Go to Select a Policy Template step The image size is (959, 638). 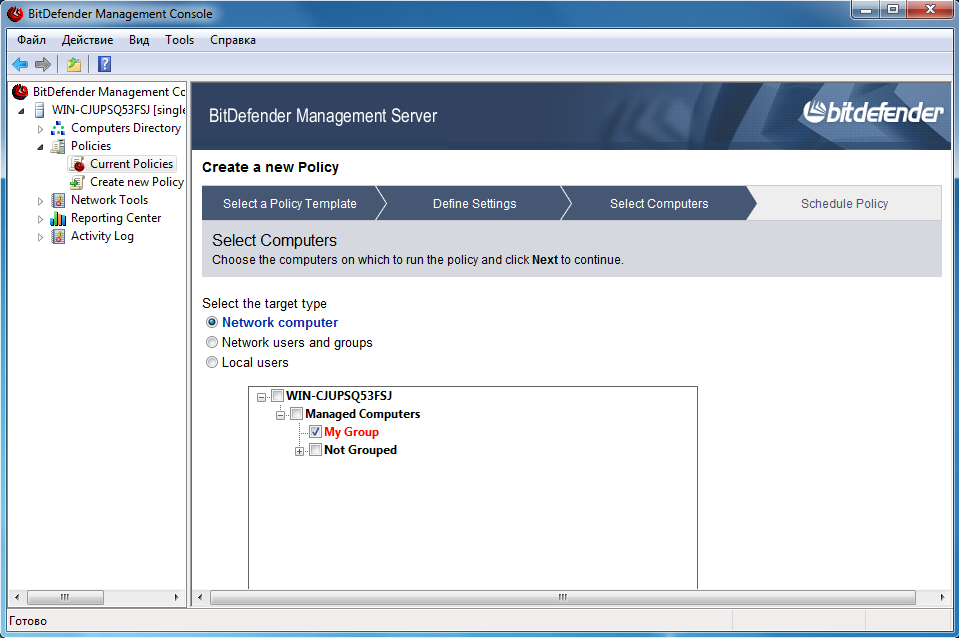(x=289, y=204)
